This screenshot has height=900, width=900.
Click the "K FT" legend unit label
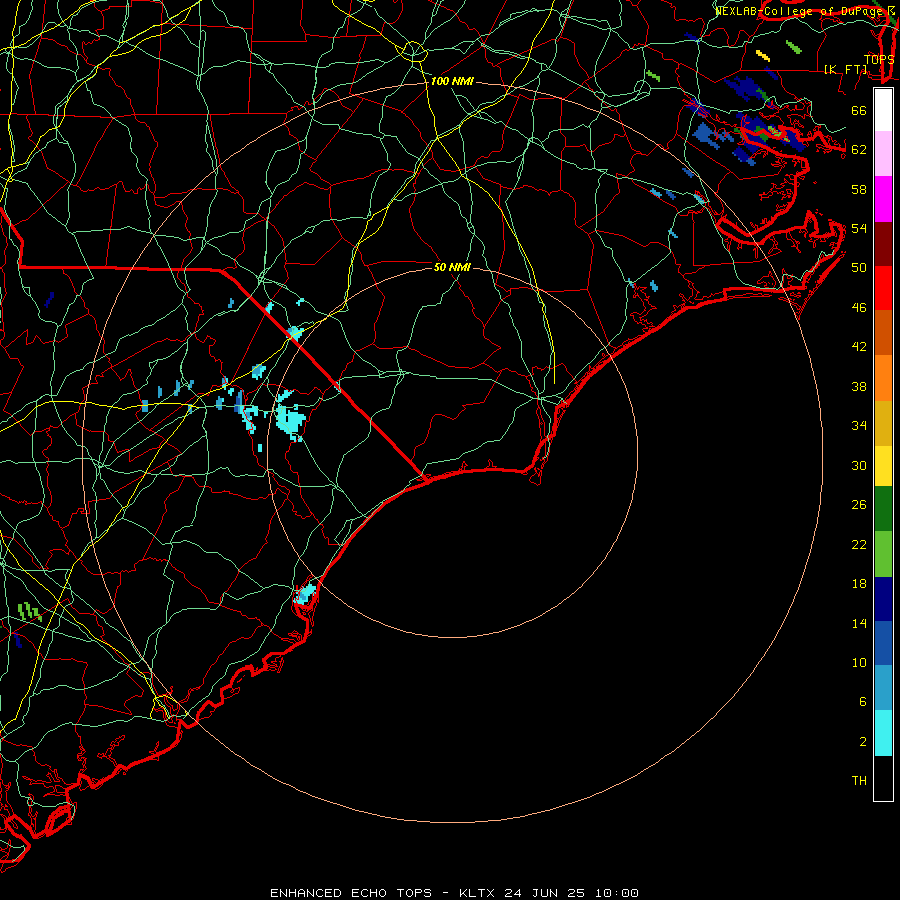pyautogui.click(x=846, y=69)
